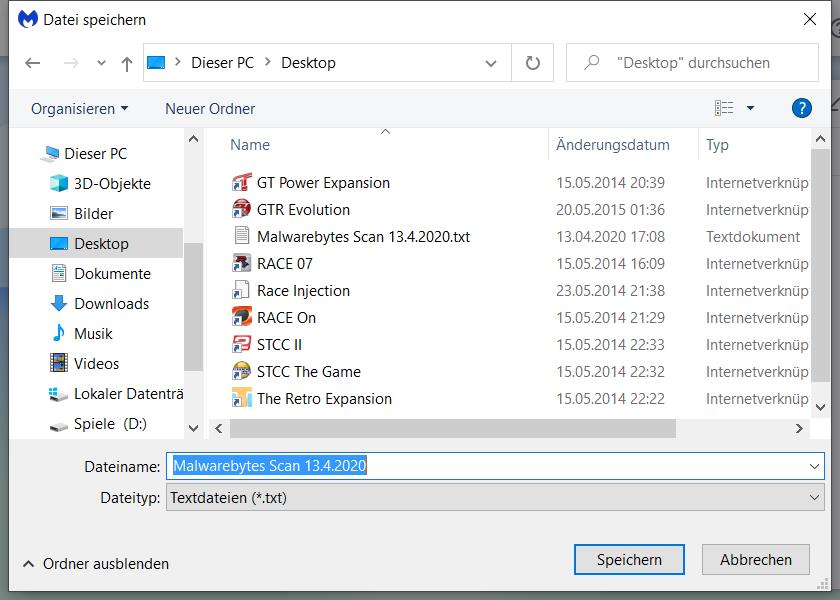Close the Datei speichern dialog
The image size is (840, 600).
click(x=810, y=19)
